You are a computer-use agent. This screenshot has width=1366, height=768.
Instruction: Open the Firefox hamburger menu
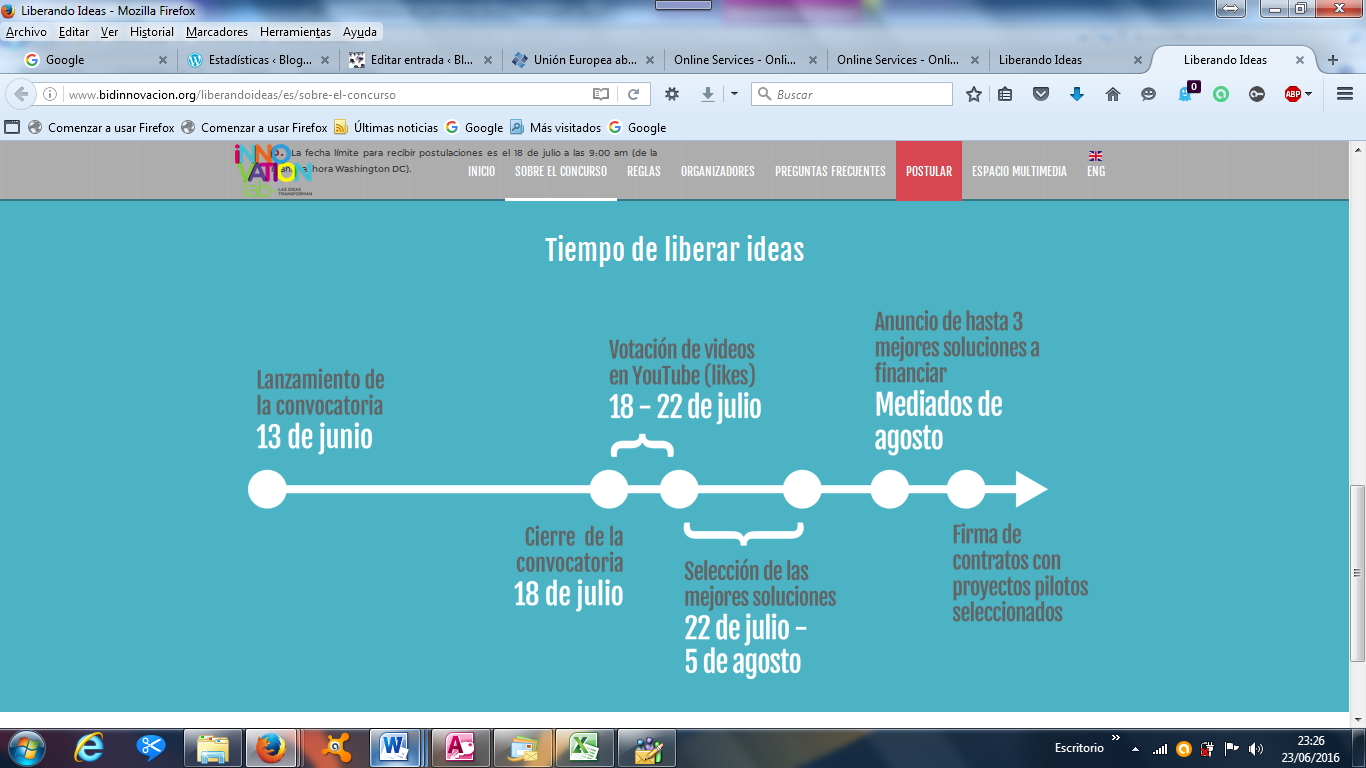[1344, 94]
